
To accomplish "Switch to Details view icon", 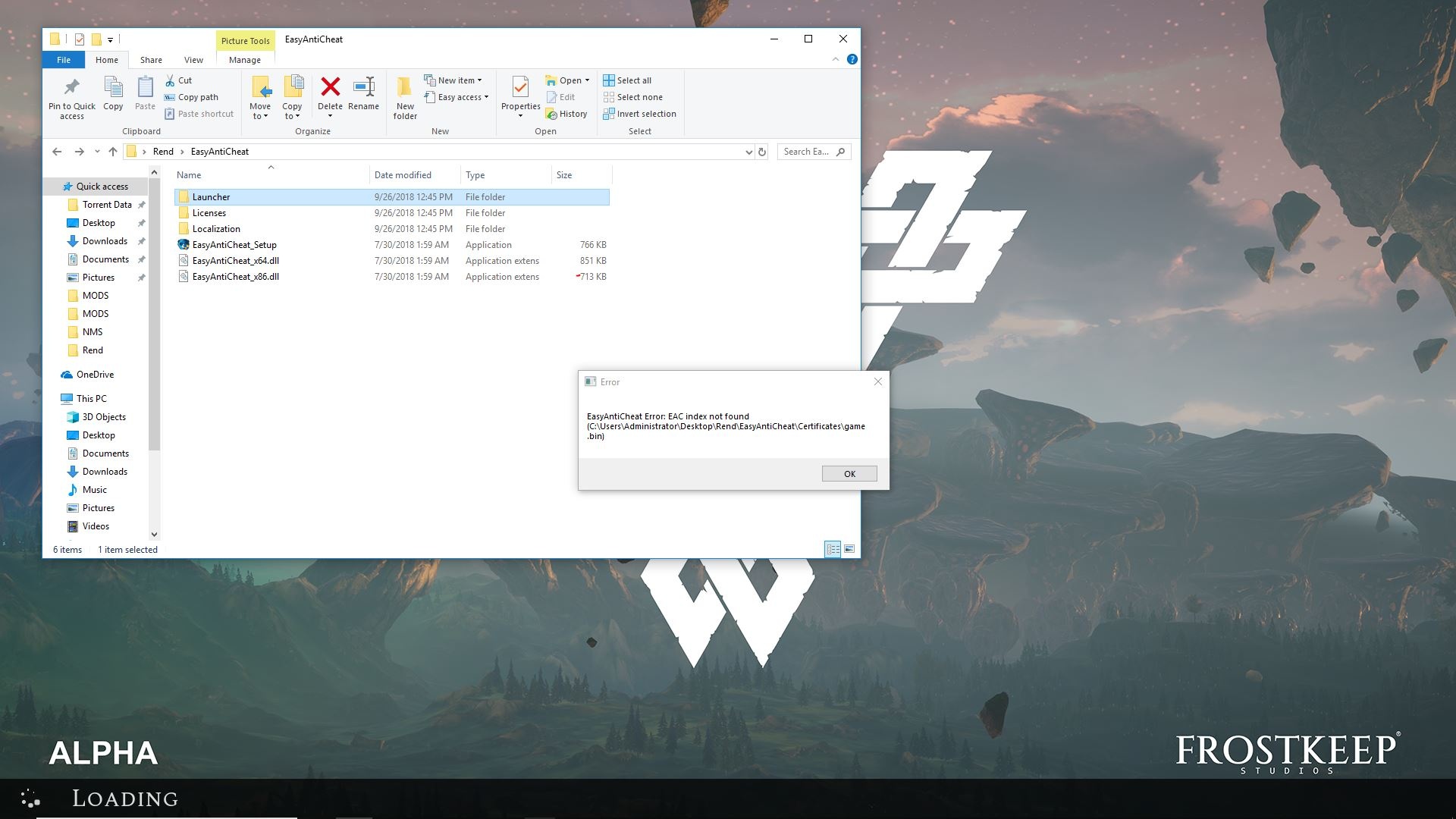I will pos(833,549).
